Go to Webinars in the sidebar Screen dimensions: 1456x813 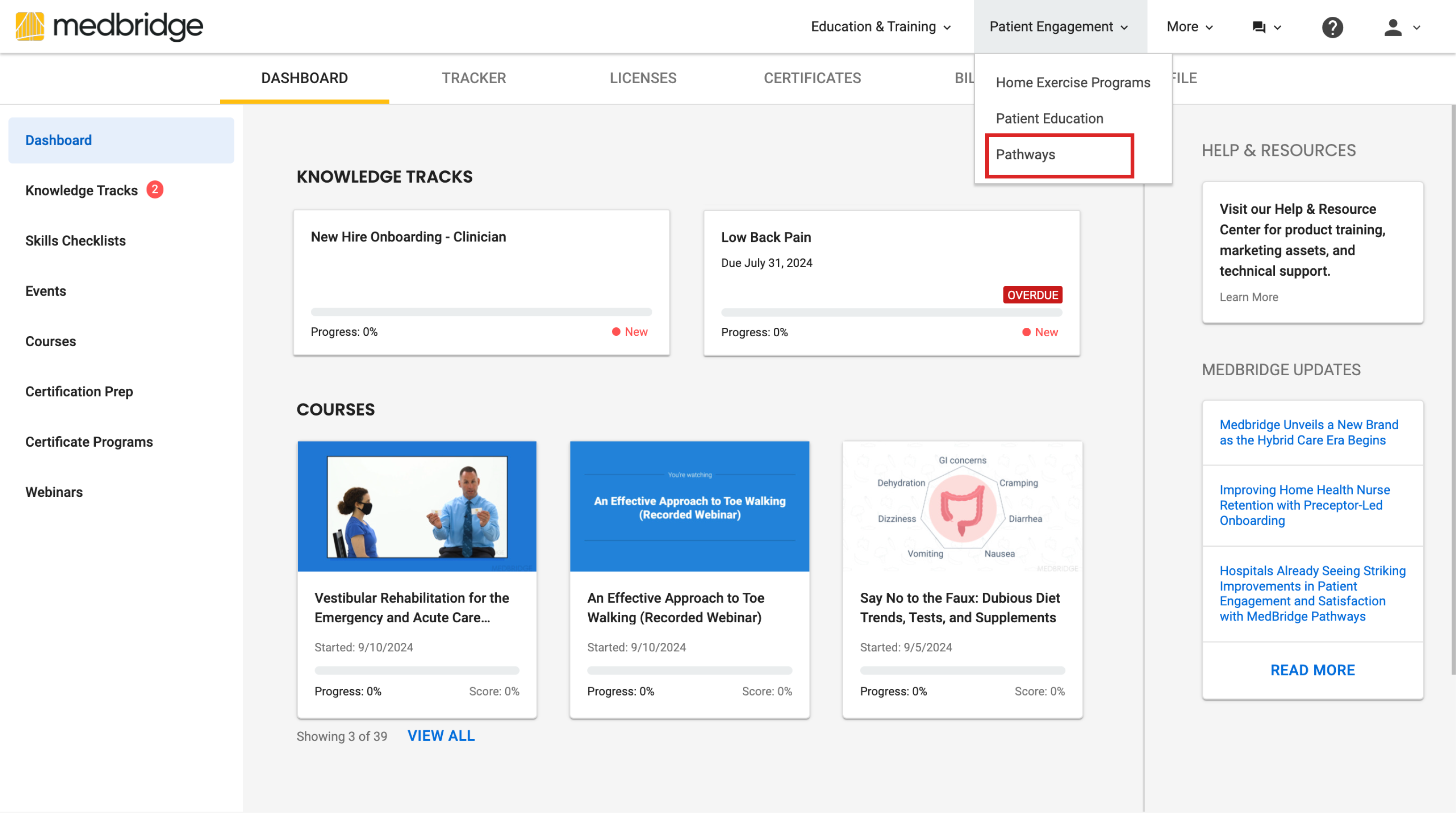pyautogui.click(x=54, y=492)
